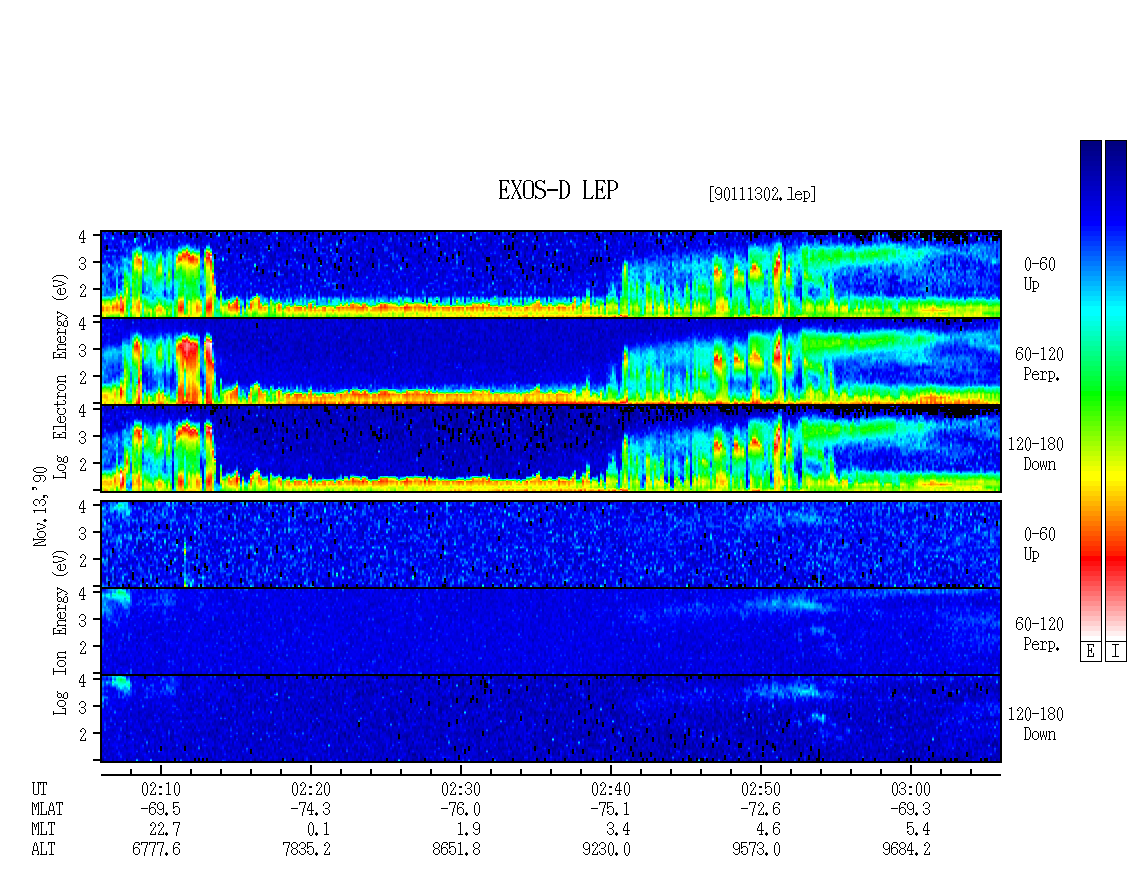1130x875 pixels.
Task: Click the ALT value 9230.0
Action: tap(606, 850)
